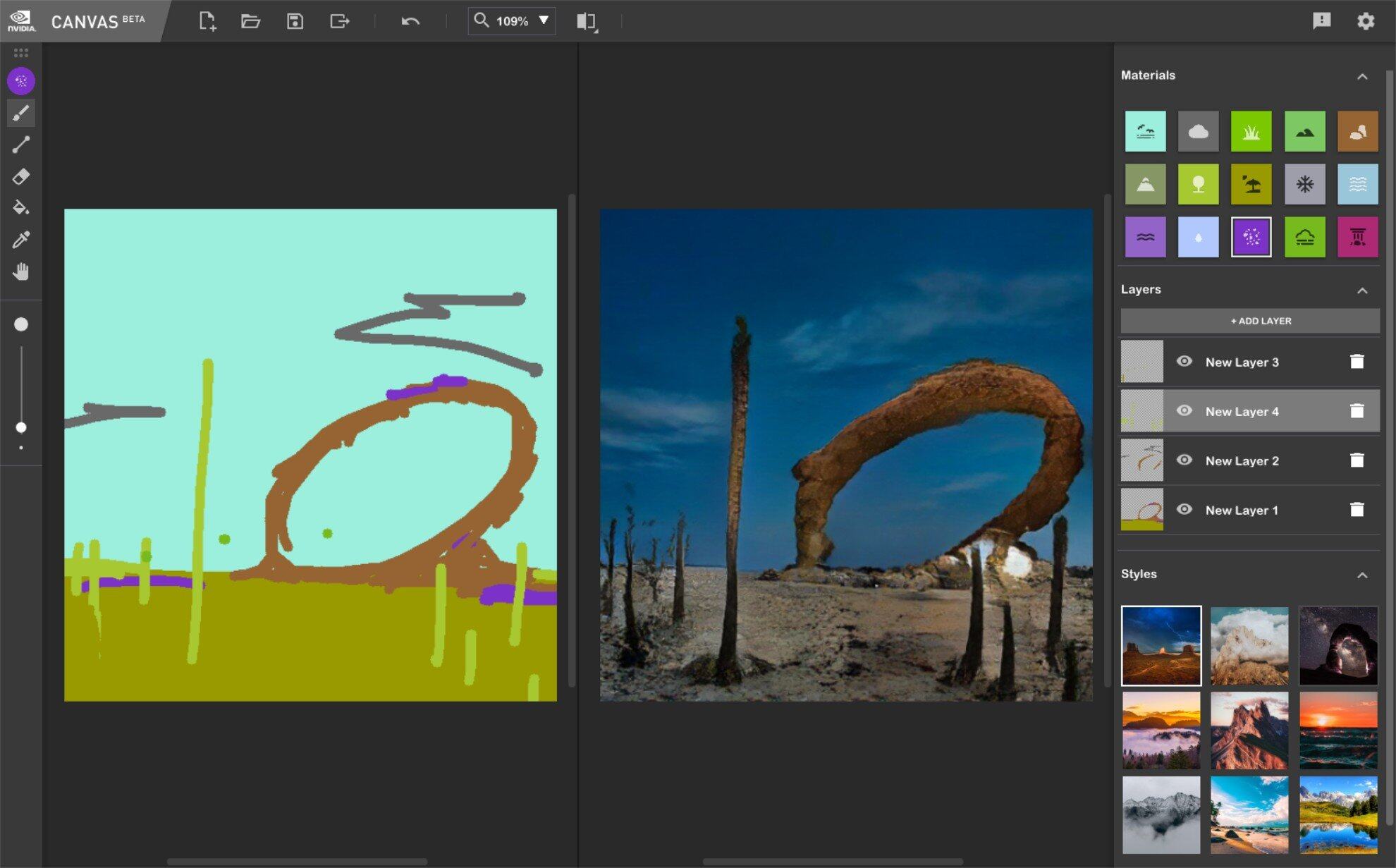The height and width of the screenshot is (868, 1396).
Task: Click New Layer 4 thumbnail
Action: click(1142, 411)
